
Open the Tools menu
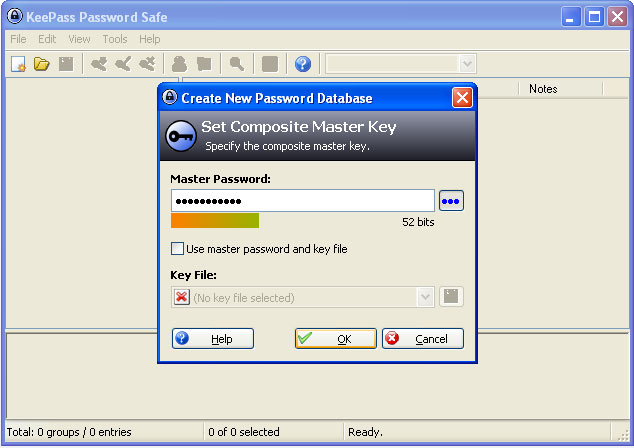(115, 39)
